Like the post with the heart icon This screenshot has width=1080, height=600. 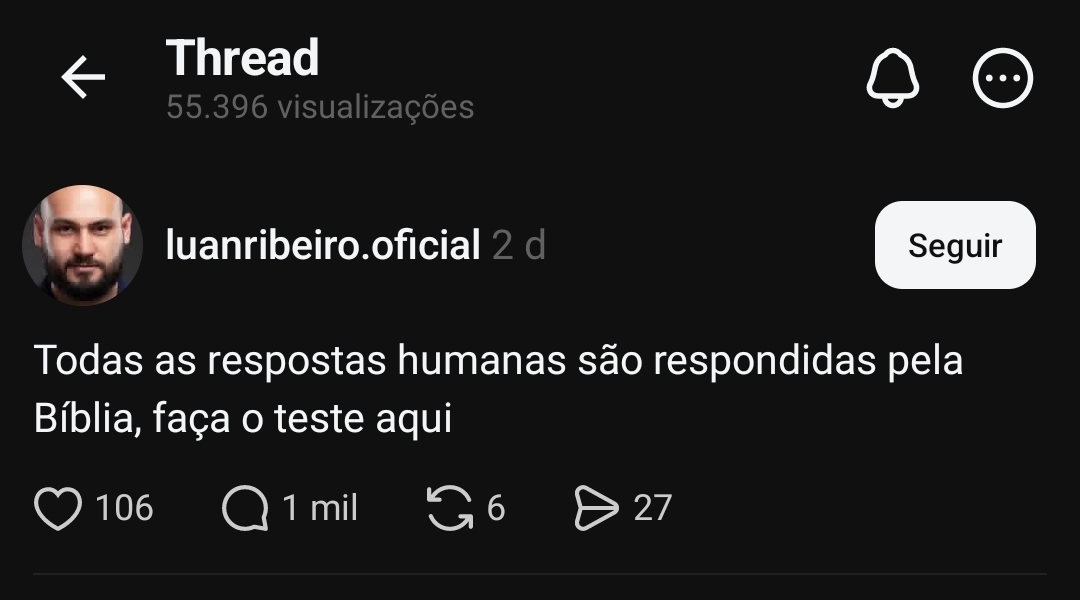pos(58,508)
